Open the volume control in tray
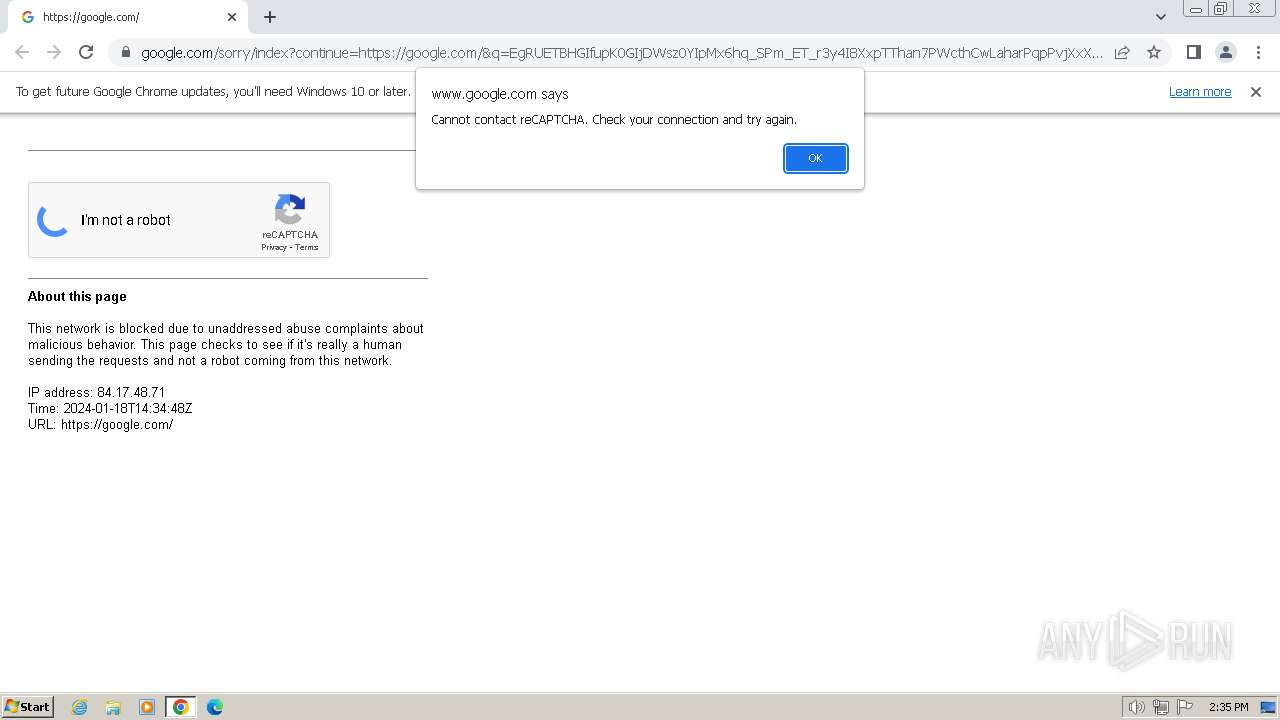This screenshot has height=720, width=1280. tap(1137, 707)
